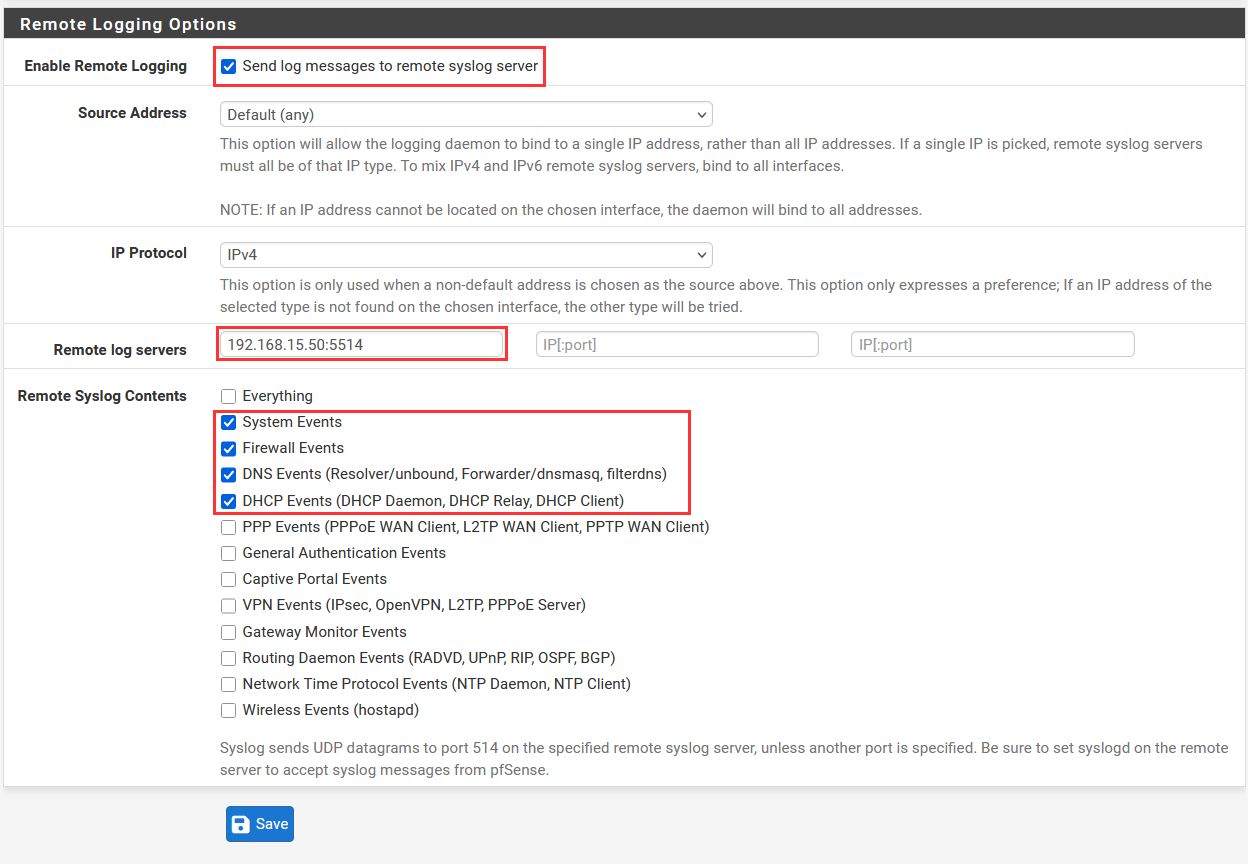Uncheck DNS Events option
The height and width of the screenshot is (864, 1248).
click(229, 475)
